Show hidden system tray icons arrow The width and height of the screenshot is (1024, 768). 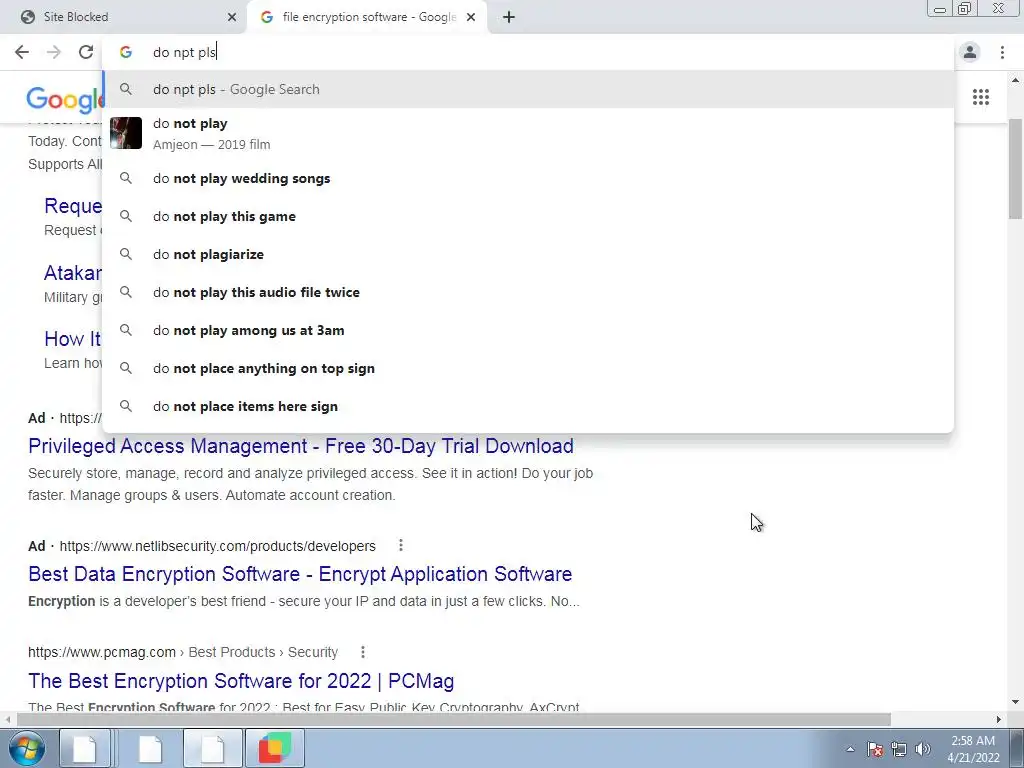click(x=850, y=749)
